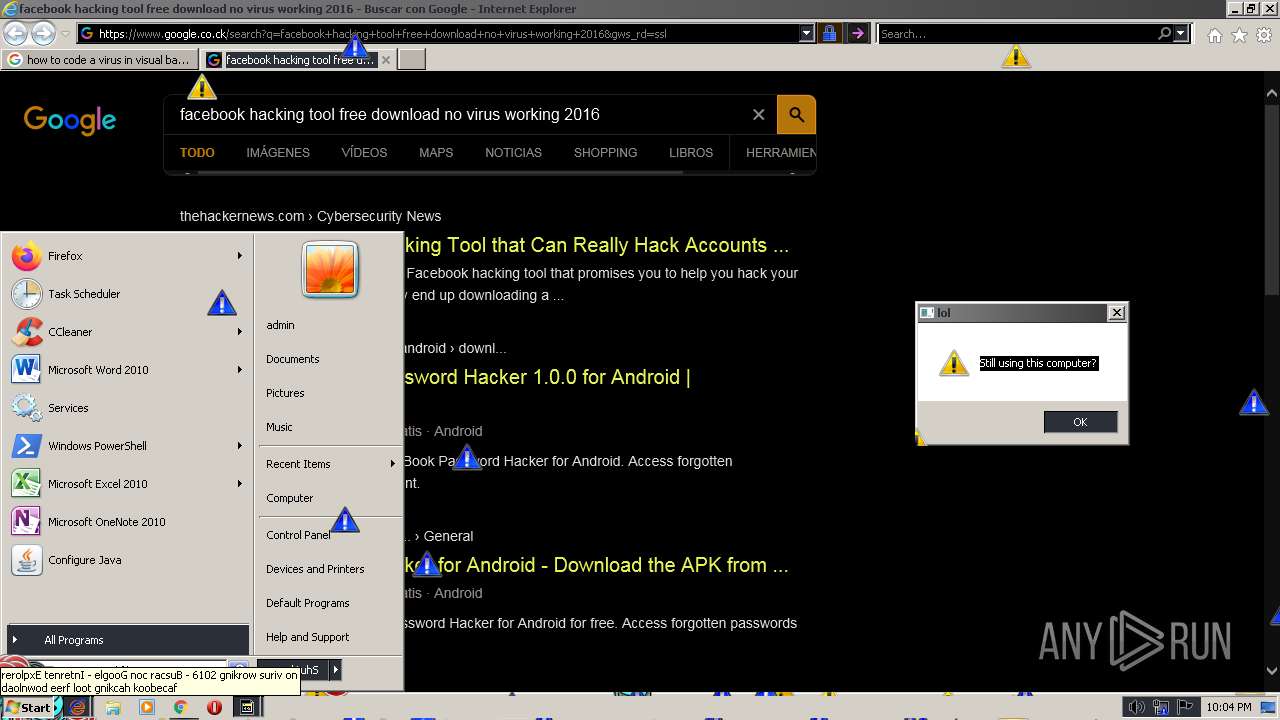Screen dimensions: 1280x720
Task: Open IE Tools gear menu
Action: tap(1264, 35)
